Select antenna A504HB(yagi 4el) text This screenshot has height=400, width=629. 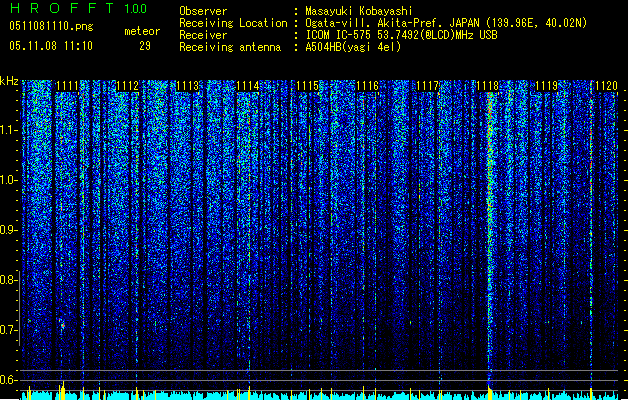click(x=353, y=47)
